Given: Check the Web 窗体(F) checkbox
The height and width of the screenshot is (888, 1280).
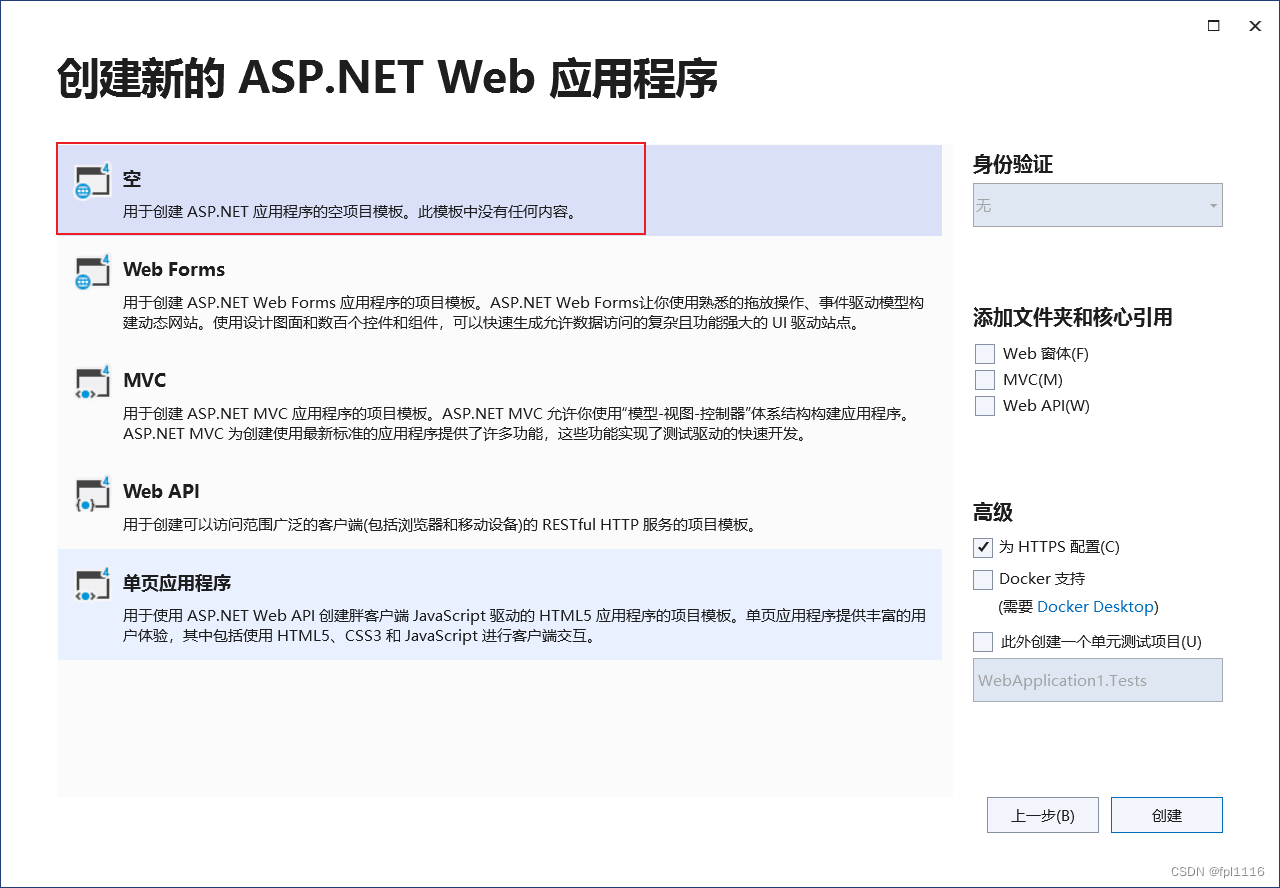Looking at the screenshot, I should (985, 354).
